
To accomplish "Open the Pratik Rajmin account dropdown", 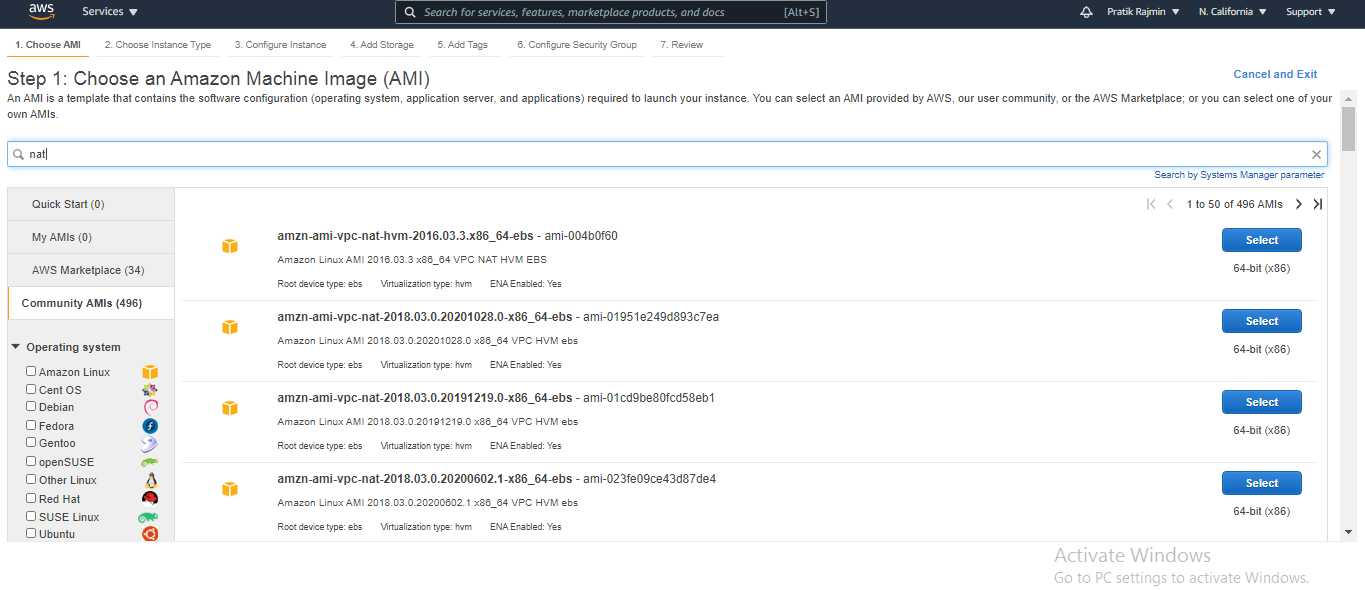I will click(x=1143, y=12).
